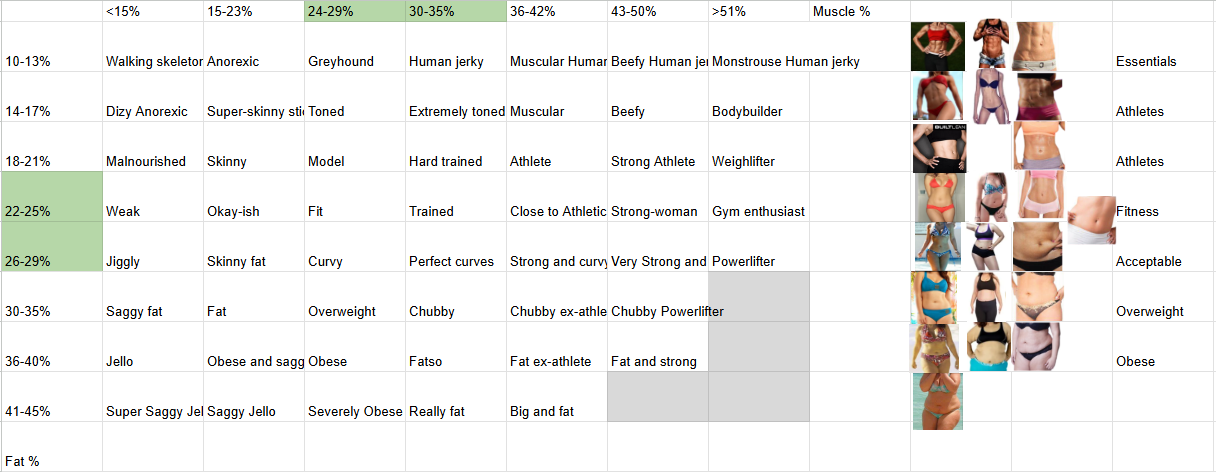Select the 'Perfect curves' cell

pos(456,247)
